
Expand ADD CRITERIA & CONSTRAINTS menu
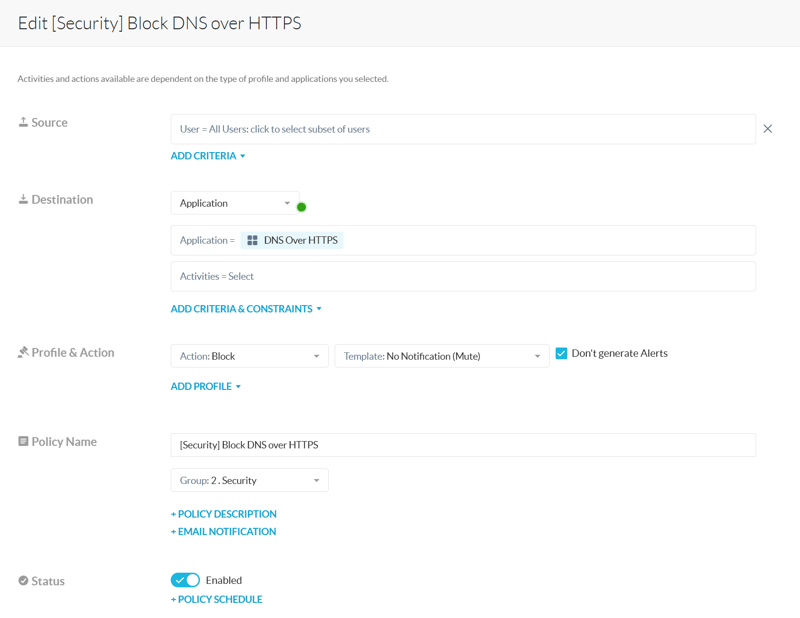tap(246, 309)
